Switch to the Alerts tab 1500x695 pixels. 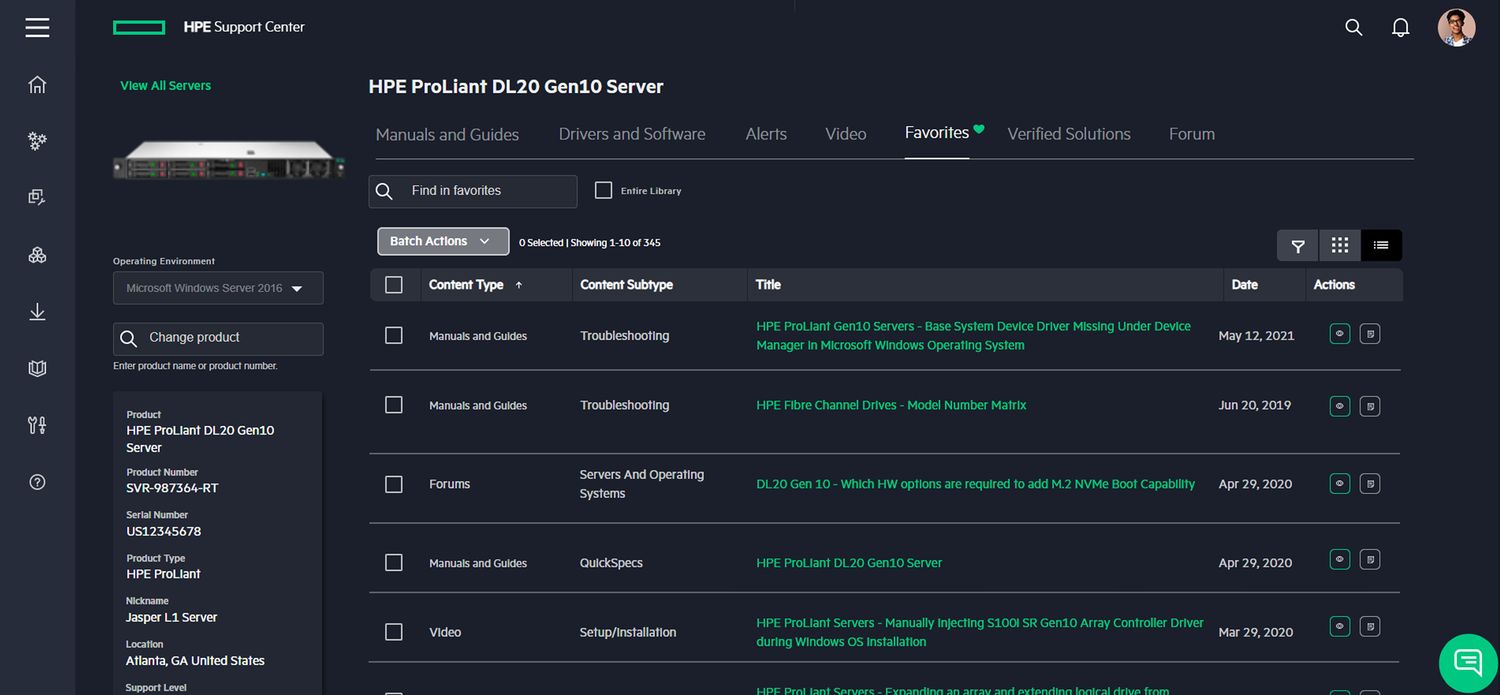(x=766, y=134)
